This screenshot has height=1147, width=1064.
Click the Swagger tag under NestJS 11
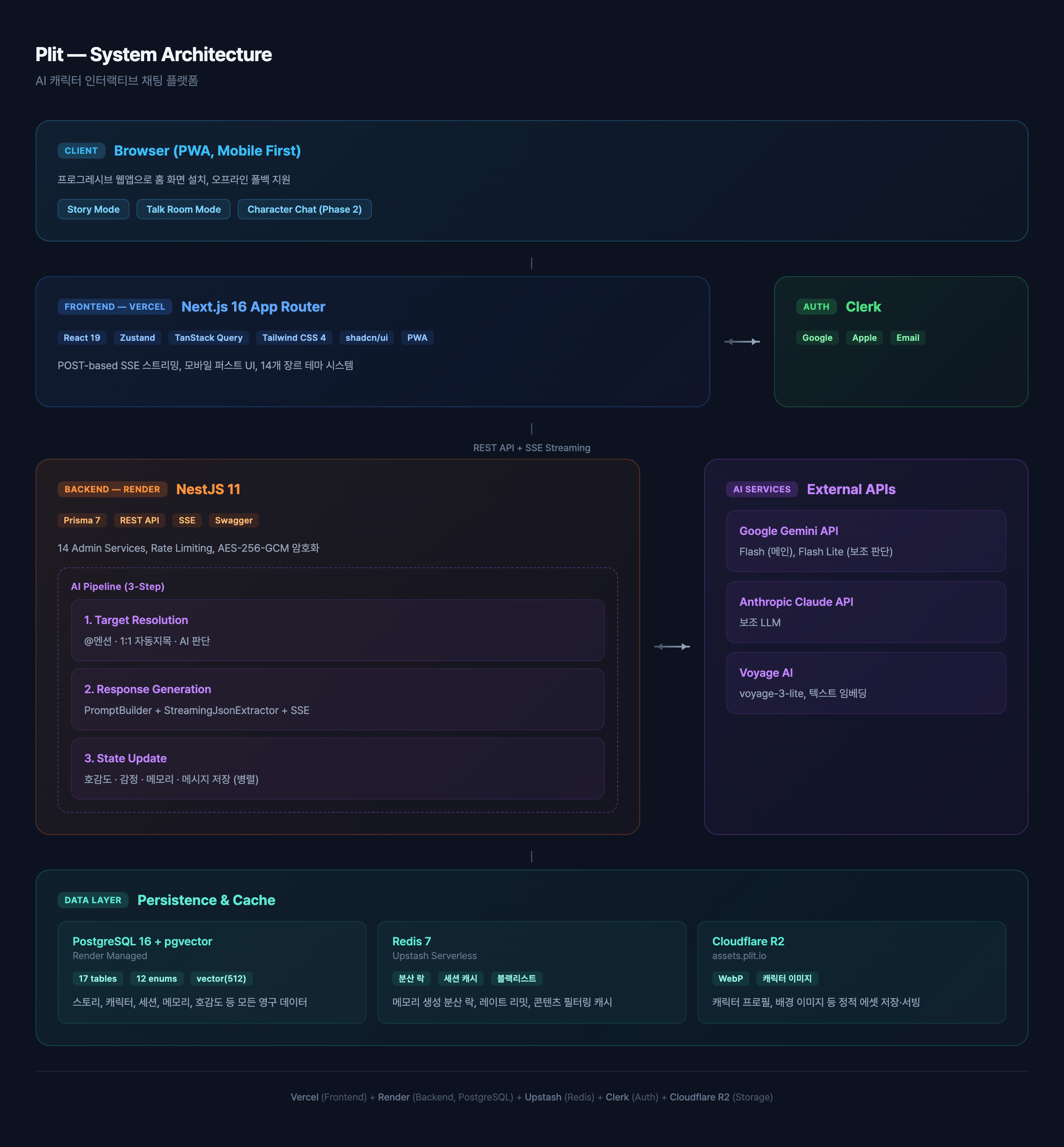[233, 520]
